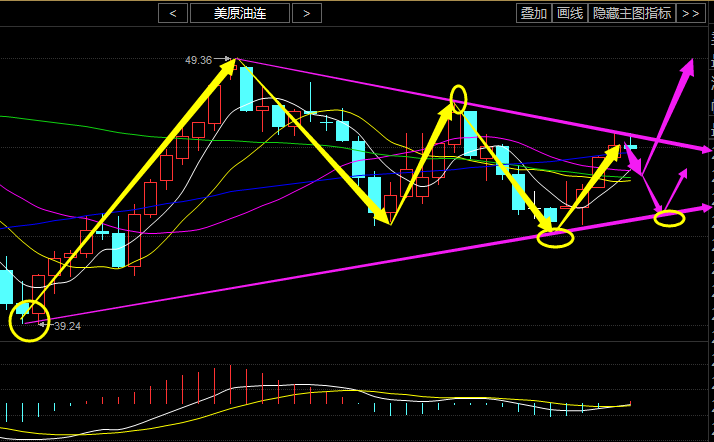This screenshot has height=442, width=714.
Task: Click the latest small cyan candle on the right
Action: [631, 147]
